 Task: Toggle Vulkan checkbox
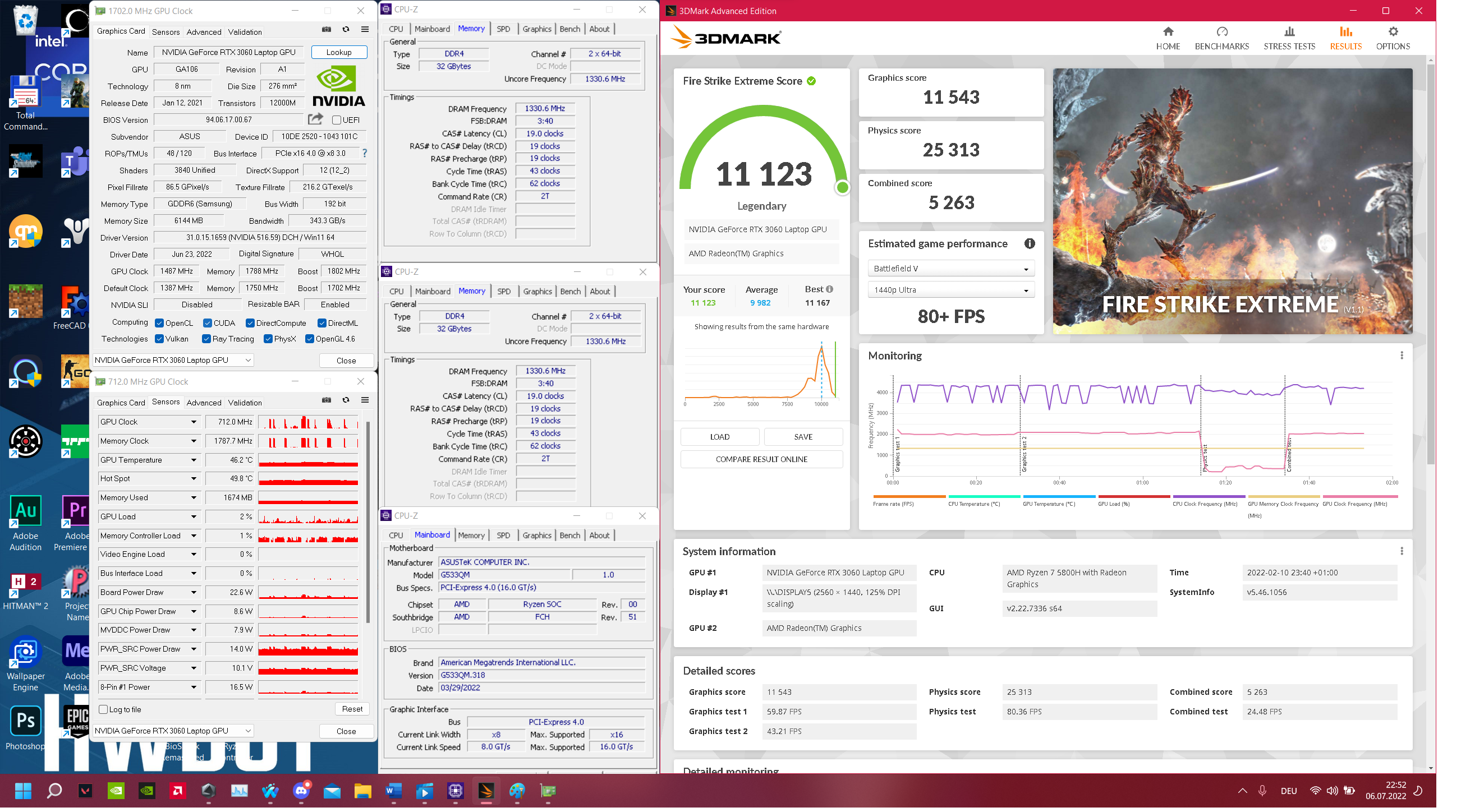click(159, 339)
